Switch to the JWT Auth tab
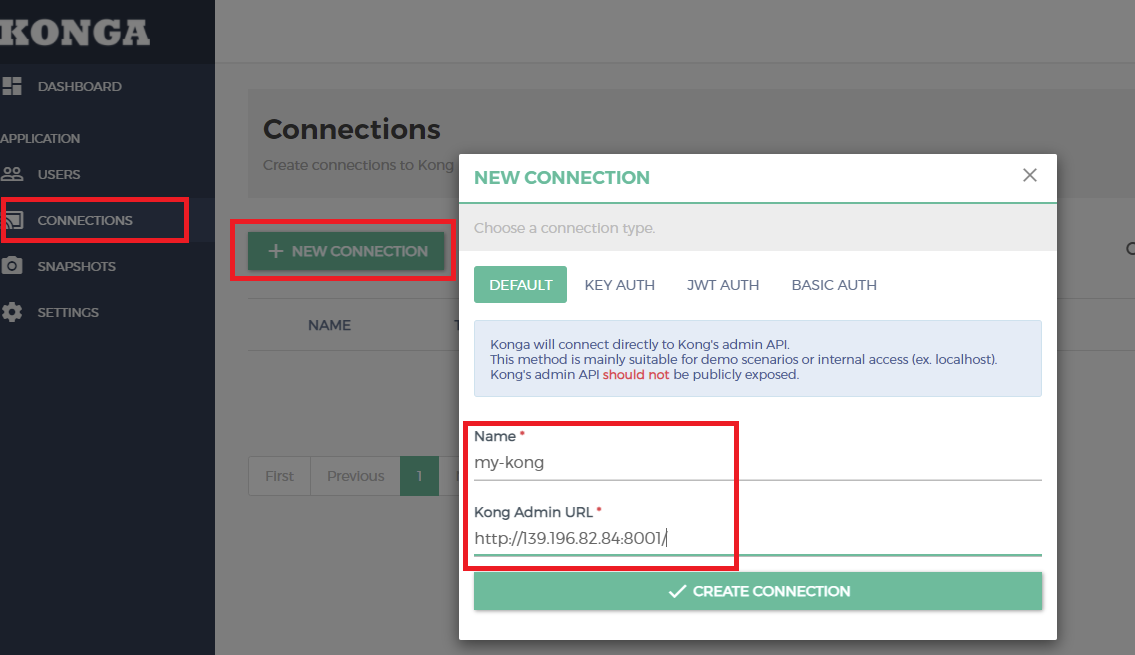This screenshot has height=655, width=1135. [x=723, y=285]
